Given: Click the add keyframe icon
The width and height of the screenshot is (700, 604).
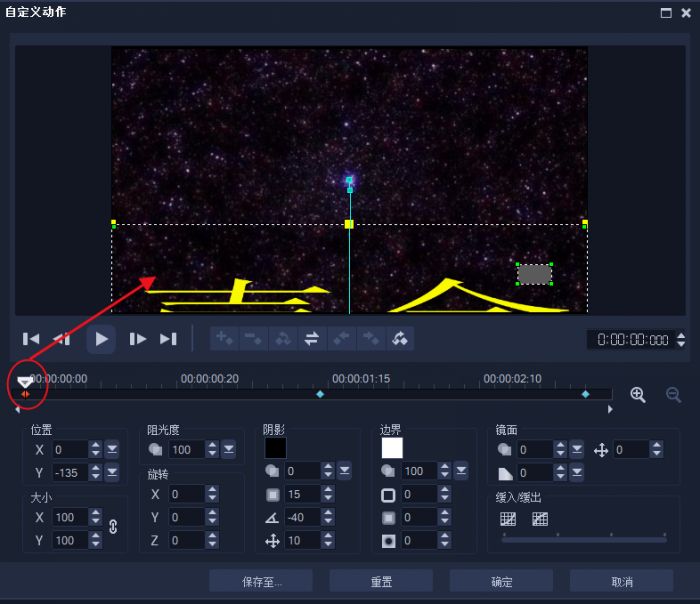Looking at the screenshot, I should click(225, 338).
